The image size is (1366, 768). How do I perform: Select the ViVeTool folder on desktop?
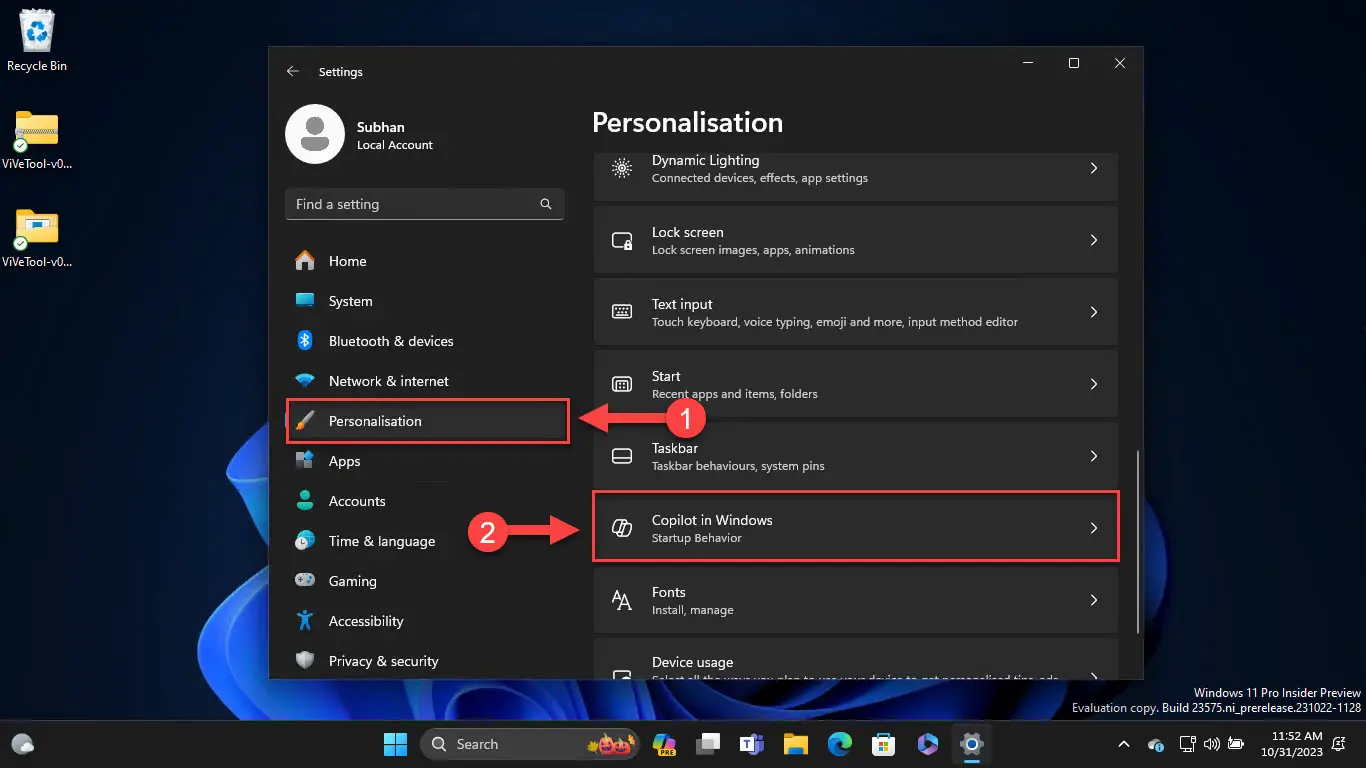pos(37,238)
